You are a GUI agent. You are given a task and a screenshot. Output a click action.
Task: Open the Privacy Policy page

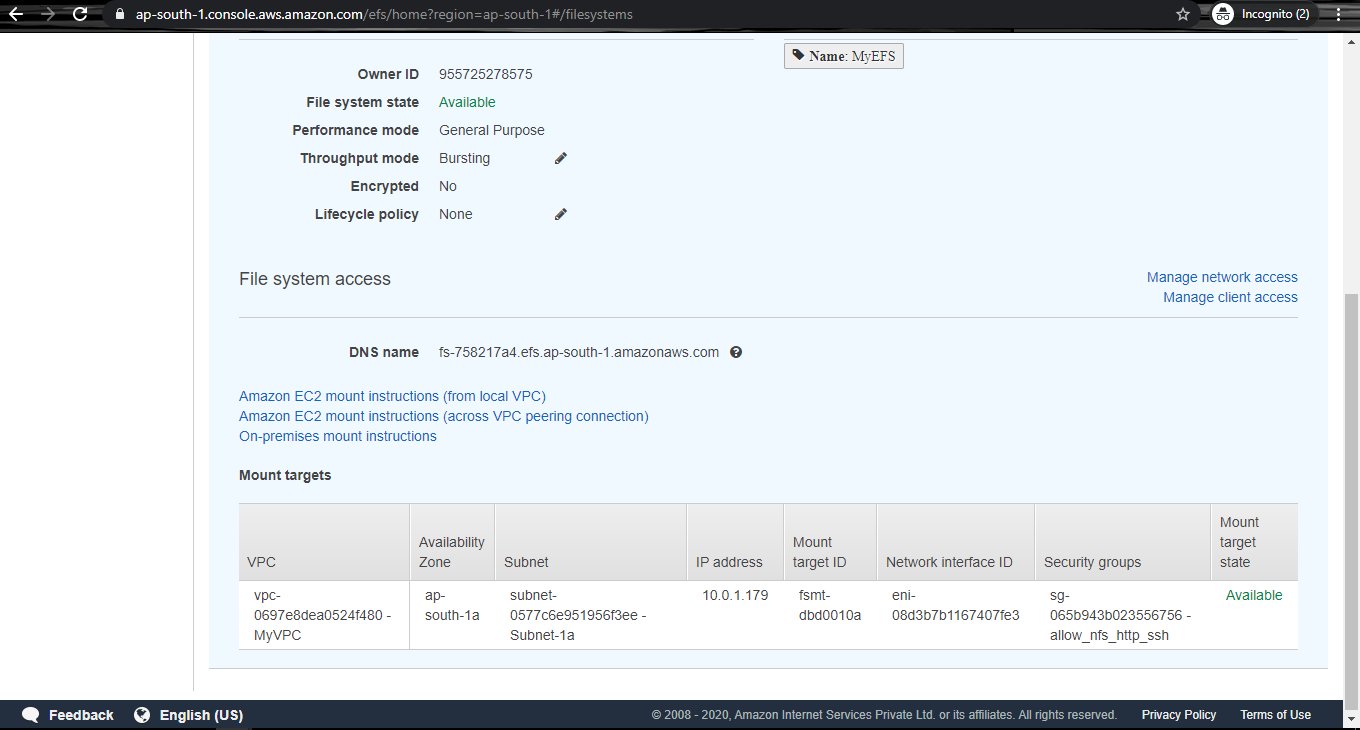[x=1178, y=714]
